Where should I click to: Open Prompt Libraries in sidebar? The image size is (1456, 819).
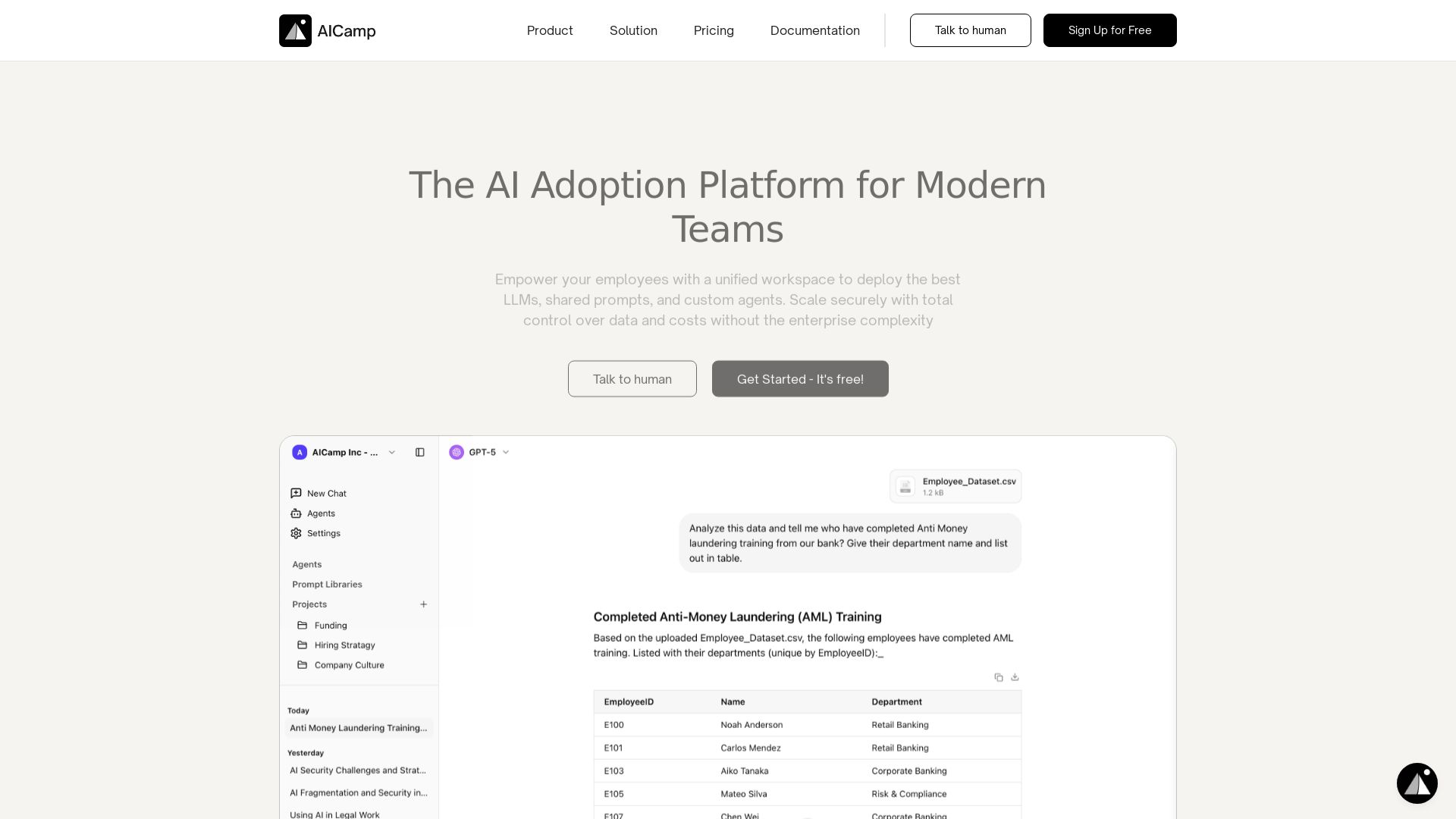point(327,584)
